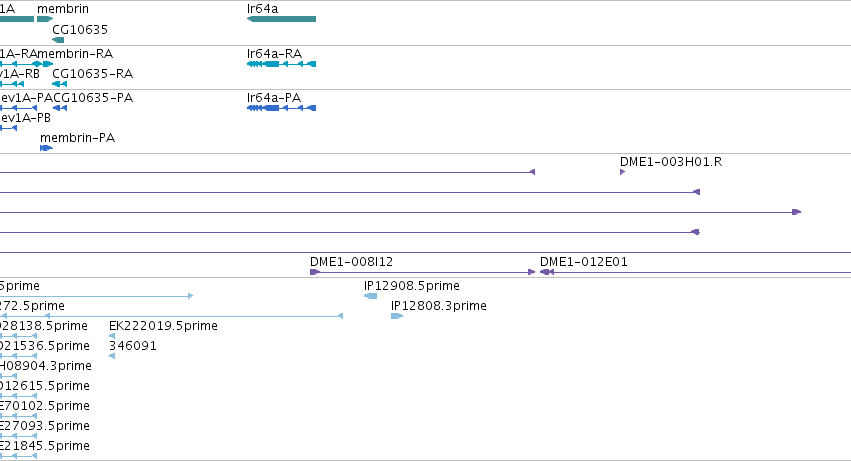Select the CG10635 gene glyph
Screen dimensions: 851x461
pyautogui.click(x=58, y=40)
